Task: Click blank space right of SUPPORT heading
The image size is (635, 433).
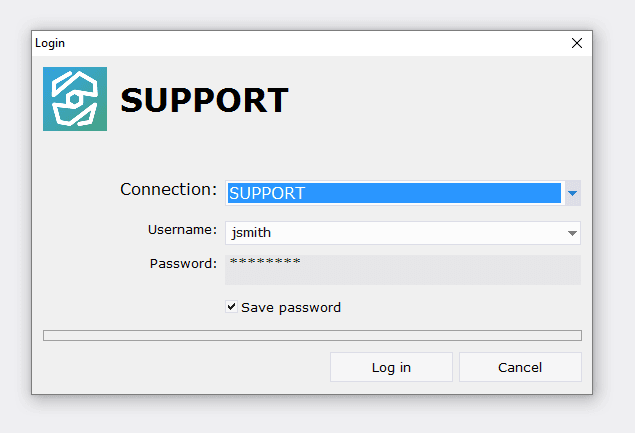Action: coord(440,100)
